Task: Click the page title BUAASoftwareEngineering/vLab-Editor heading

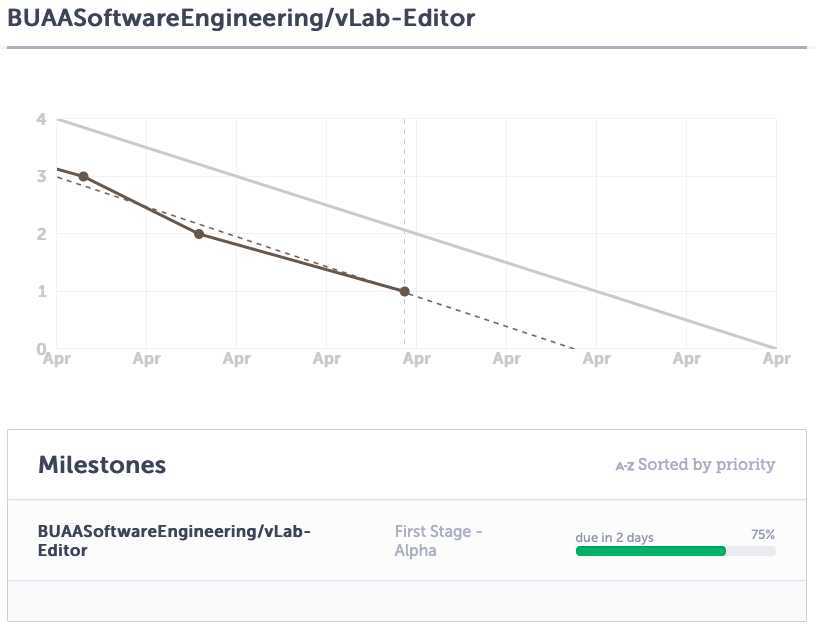Action: point(241,18)
